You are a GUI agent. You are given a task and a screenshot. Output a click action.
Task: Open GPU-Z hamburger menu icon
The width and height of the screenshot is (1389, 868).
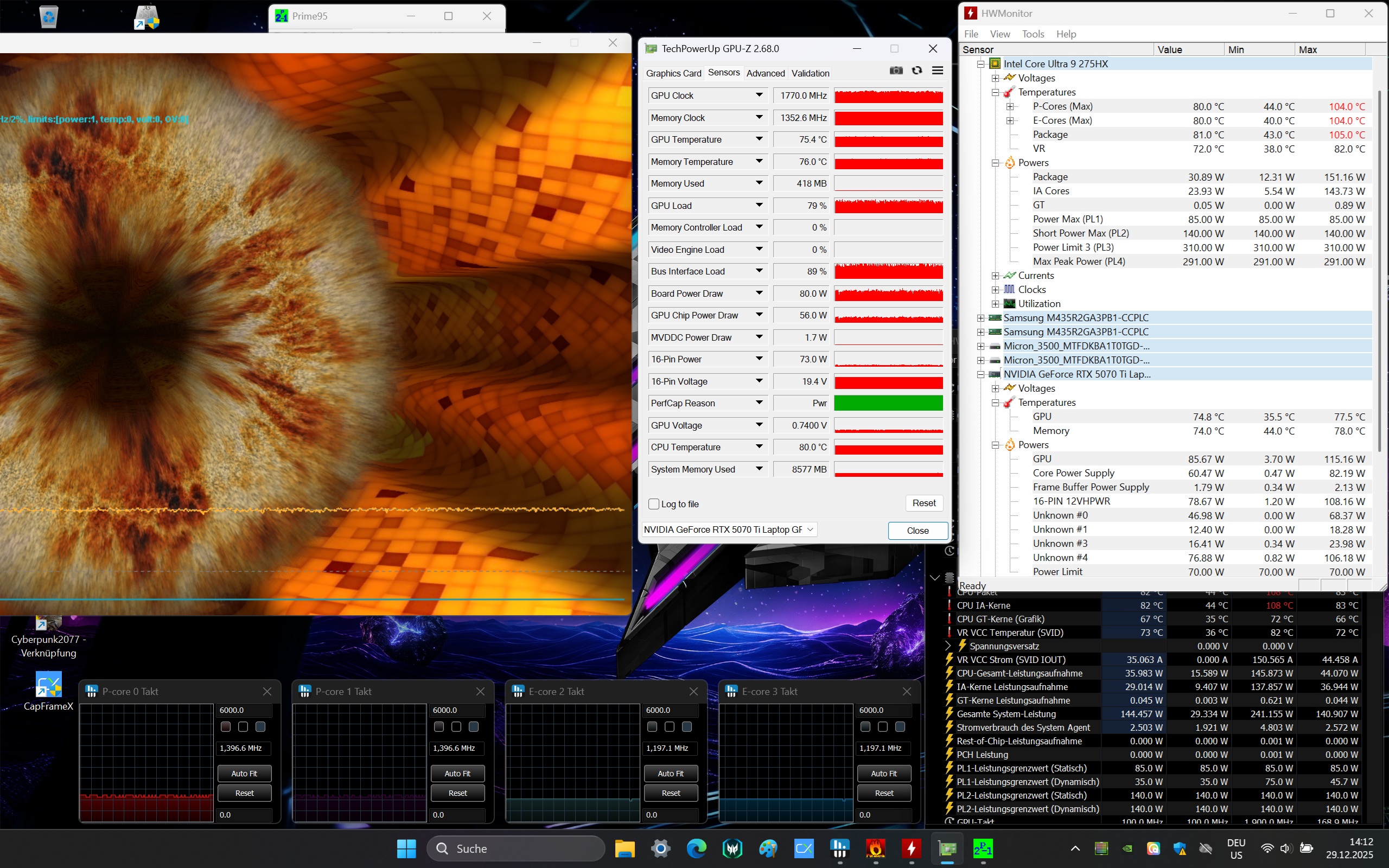coord(937,71)
